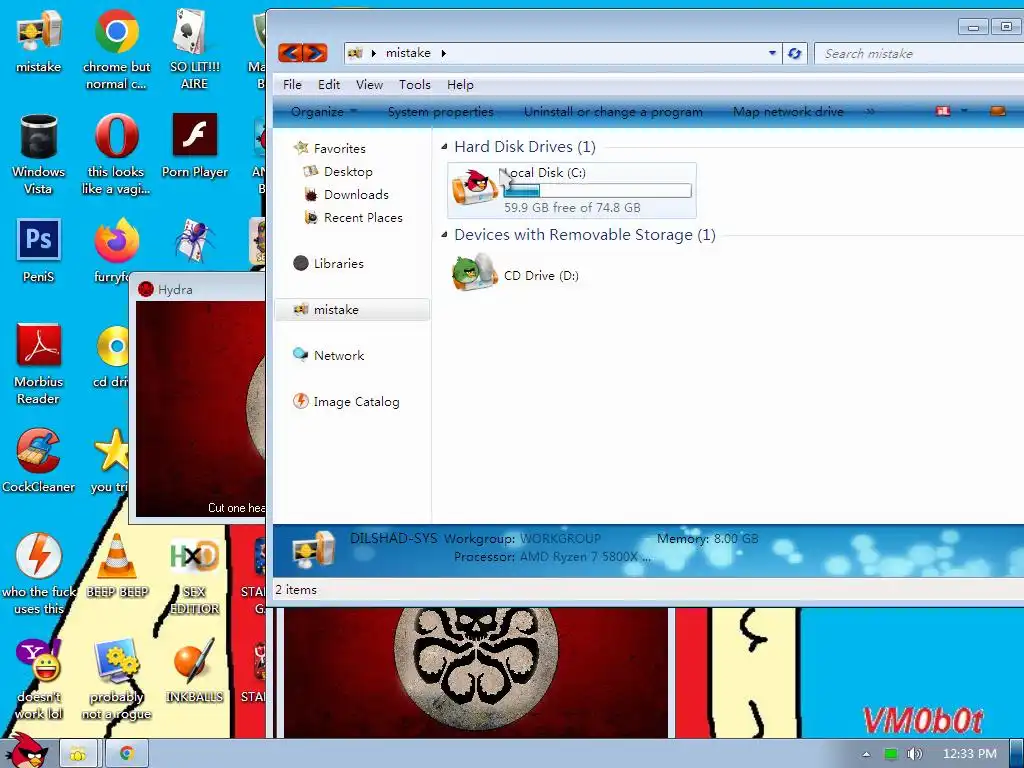
Task: Open the Help menu
Action: [460, 84]
